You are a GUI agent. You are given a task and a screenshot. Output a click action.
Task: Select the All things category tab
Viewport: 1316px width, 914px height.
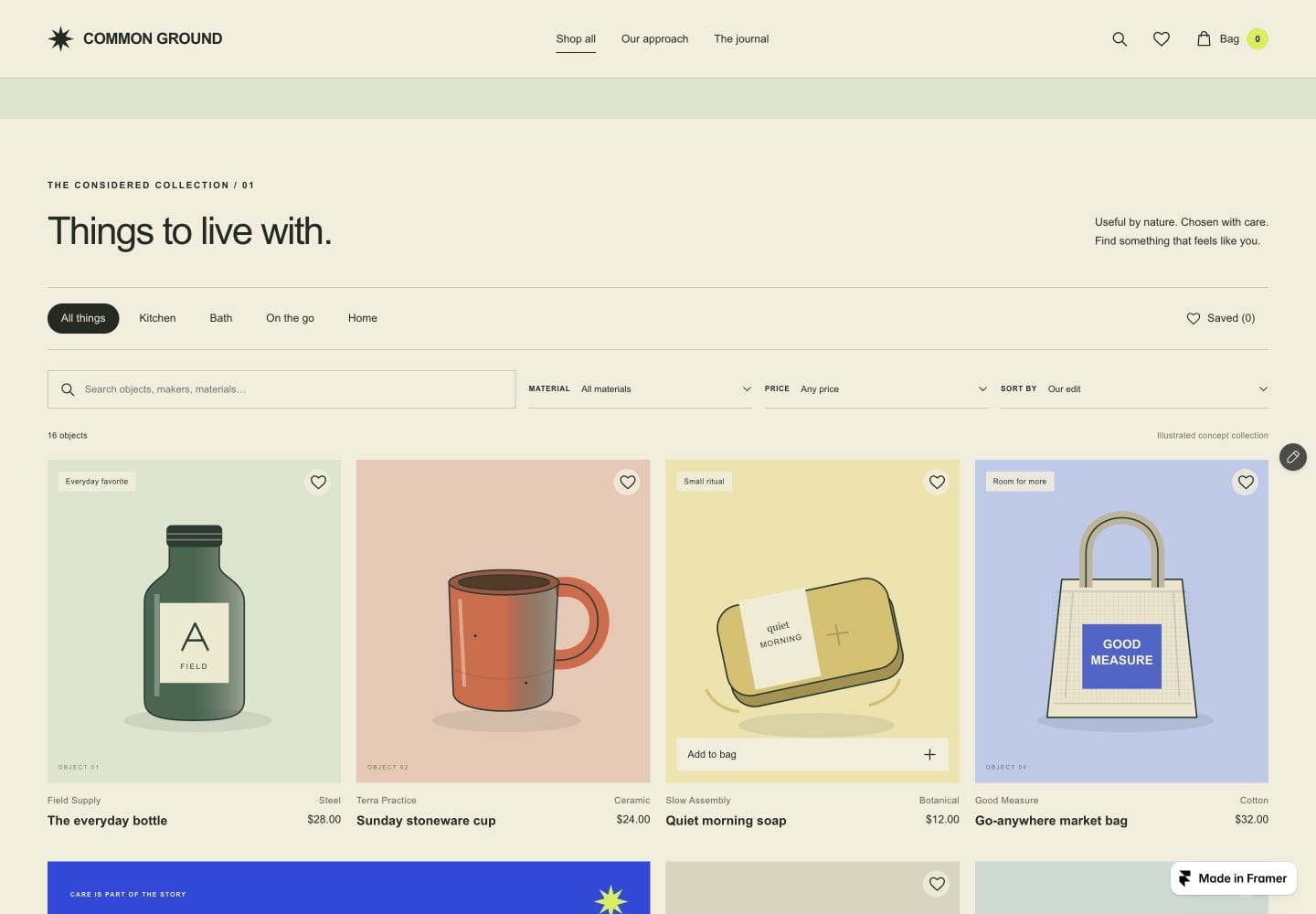point(83,318)
